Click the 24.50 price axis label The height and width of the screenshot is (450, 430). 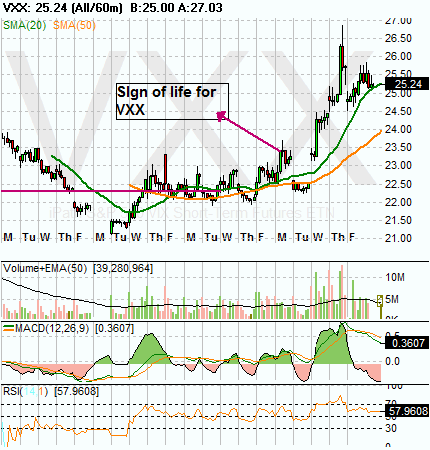click(x=398, y=111)
